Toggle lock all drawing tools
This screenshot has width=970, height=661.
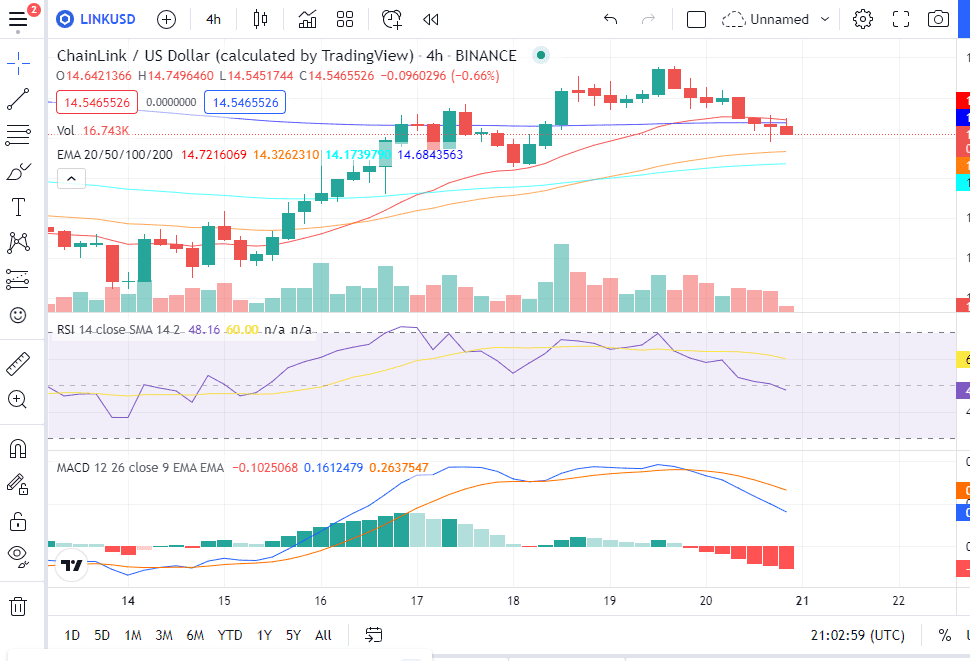pos(18,521)
